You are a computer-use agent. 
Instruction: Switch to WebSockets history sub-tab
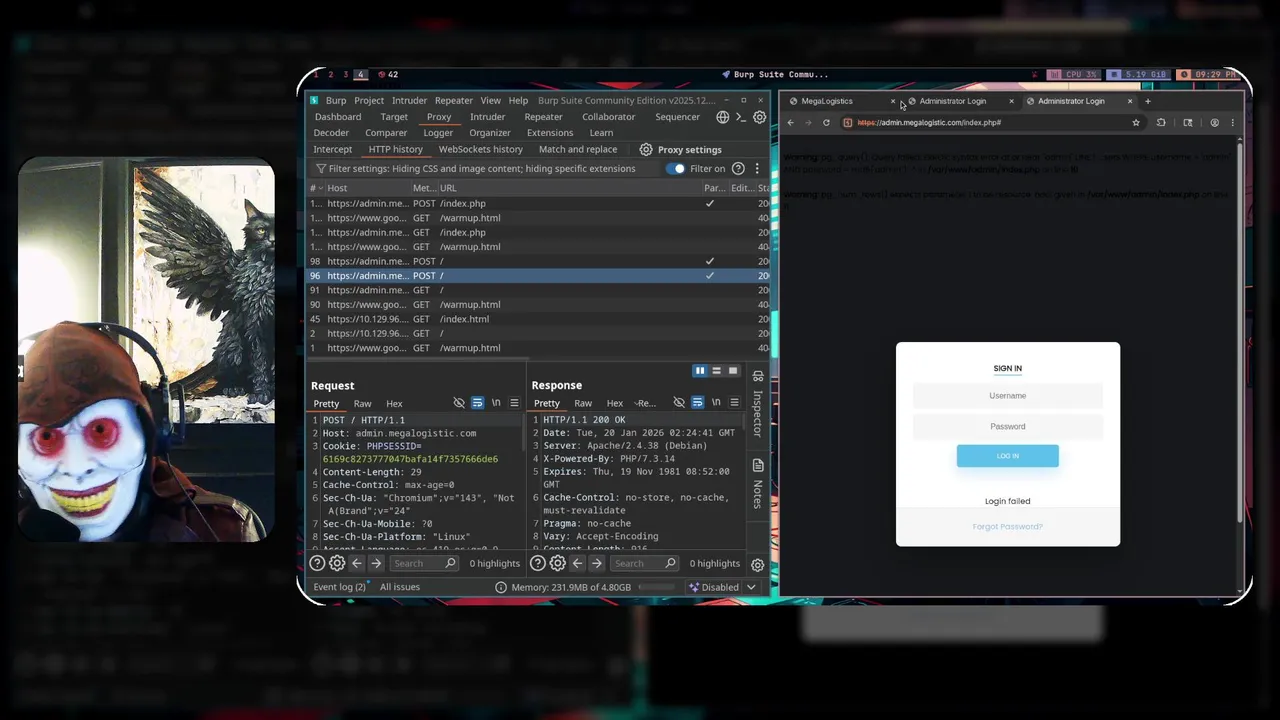coord(481,150)
